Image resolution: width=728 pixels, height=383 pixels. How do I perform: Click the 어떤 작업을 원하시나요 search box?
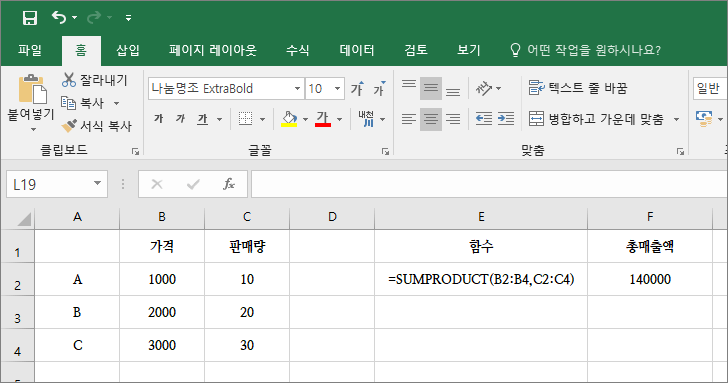586,50
